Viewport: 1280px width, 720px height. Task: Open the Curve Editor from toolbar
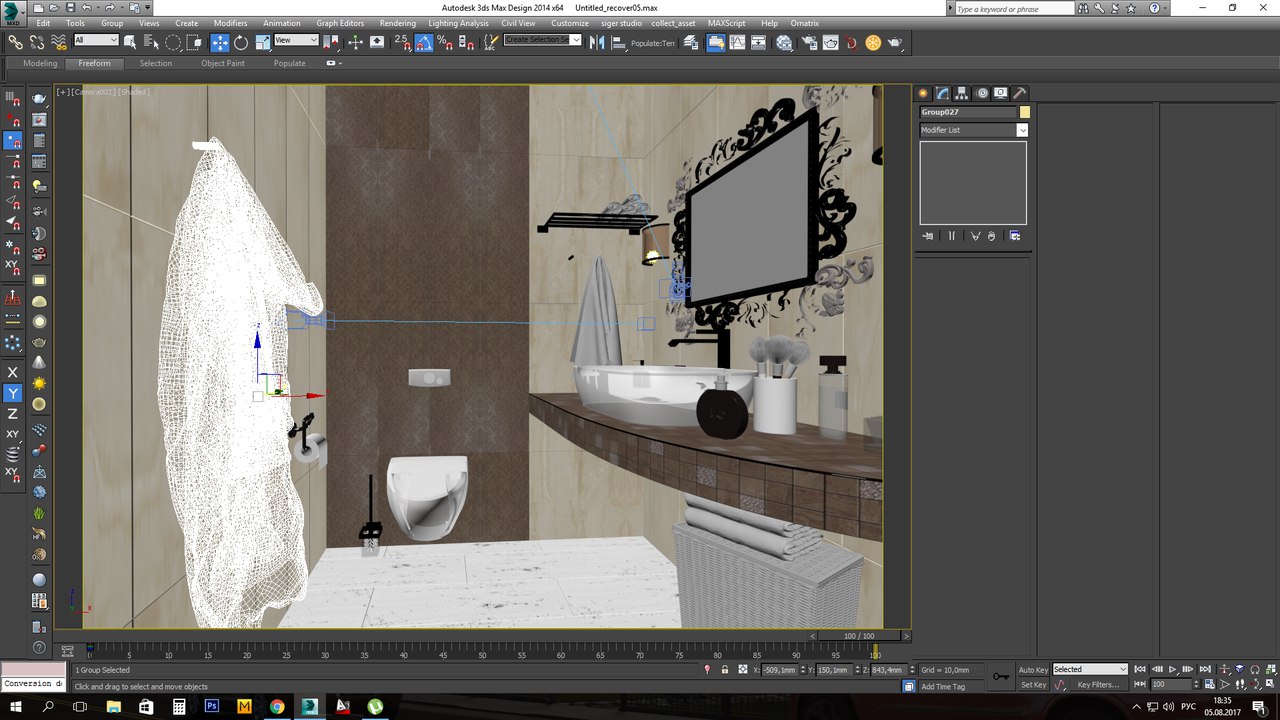pos(739,43)
